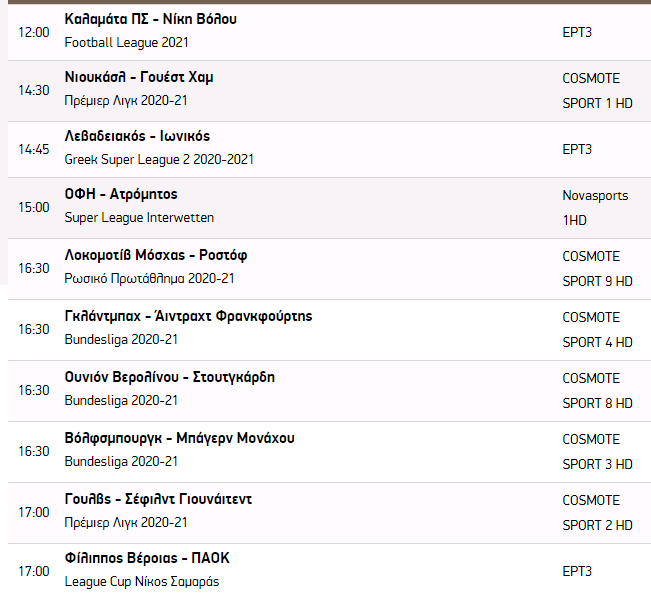Image resolution: width=651 pixels, height=598 pixels.
Task: Open Γκλάντμπαχ - Άιντραχτ Φρανκφούρτης match
Action: 188,316
